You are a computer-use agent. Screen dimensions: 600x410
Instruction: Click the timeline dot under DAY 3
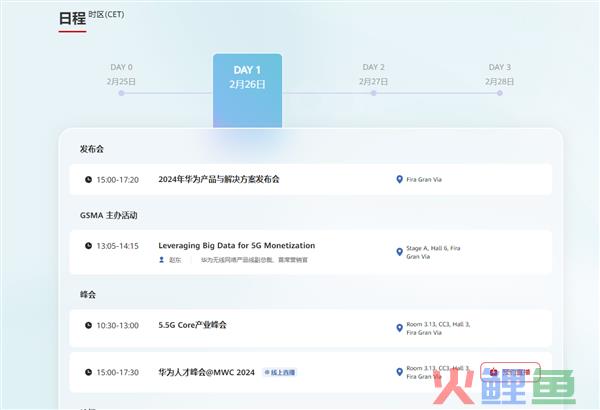coord(500,93)
